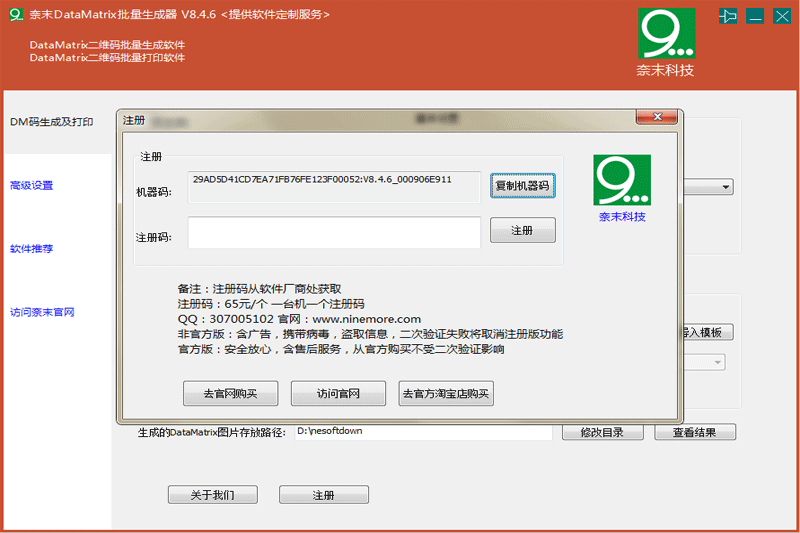Viewport: 800px width, 533px height.
Task: Click 去官方淘宝店购买 button
Action: [446, 393]
